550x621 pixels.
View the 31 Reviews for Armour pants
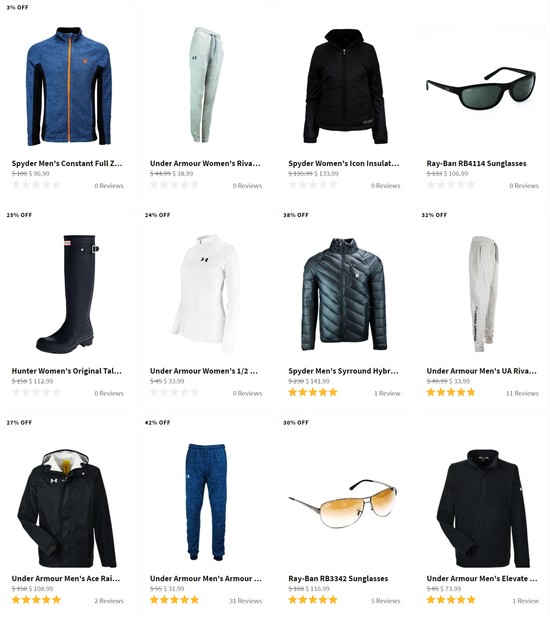(246, 601)
